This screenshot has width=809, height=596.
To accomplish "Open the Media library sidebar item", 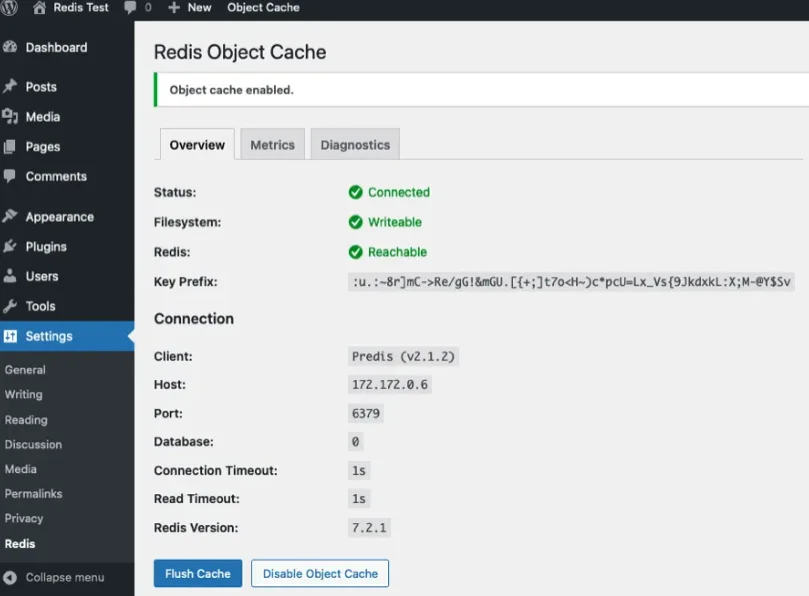I will pyautogui.click(x=42, y=117).
